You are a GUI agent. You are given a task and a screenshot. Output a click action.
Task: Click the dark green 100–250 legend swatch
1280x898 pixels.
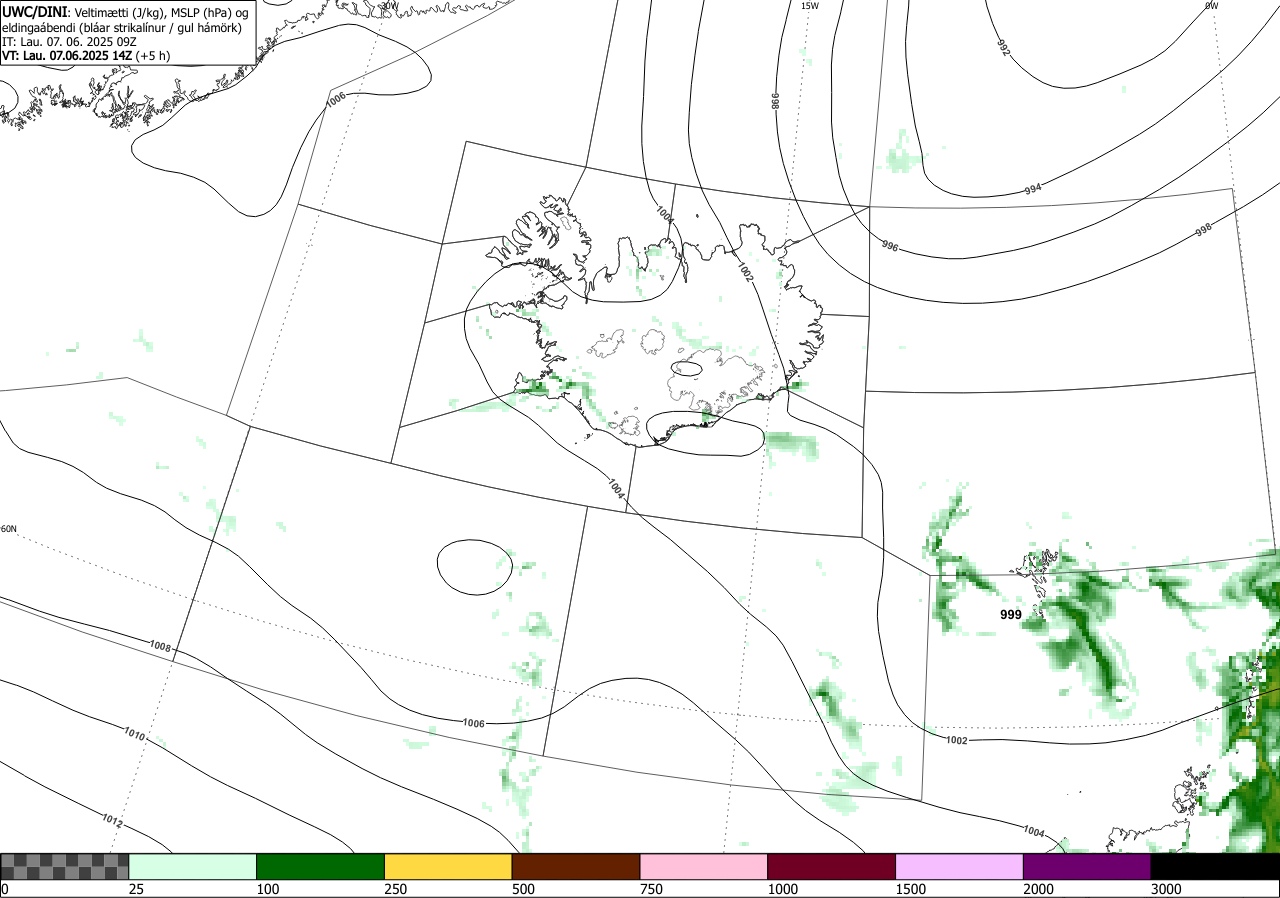(320, 866)
